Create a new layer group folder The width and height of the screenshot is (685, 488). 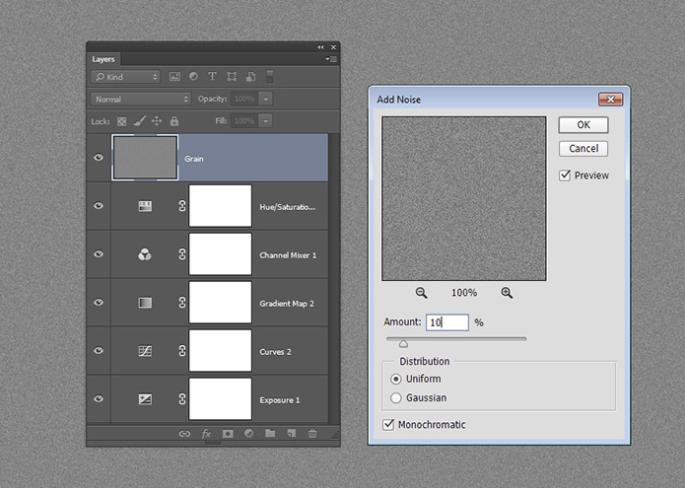point(270,434)
